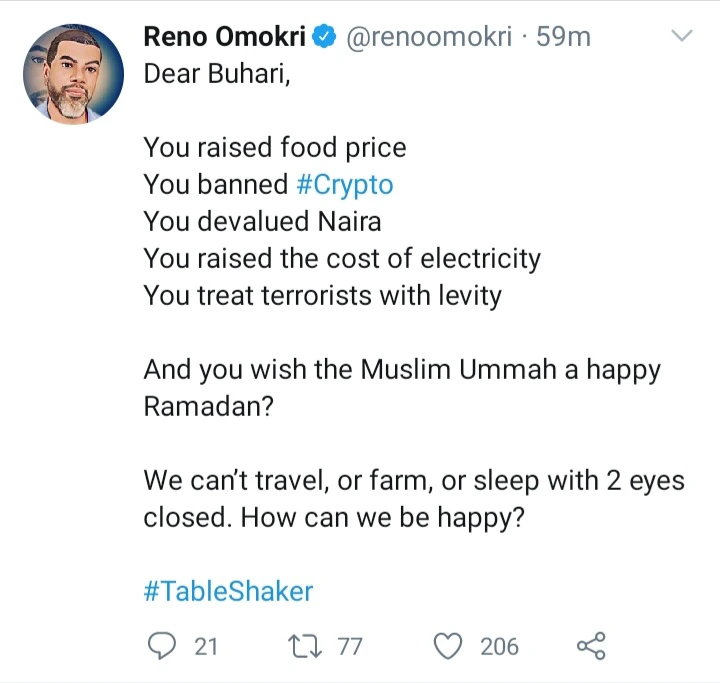Open the share icon options
The height and width of the screenshot is (683, 720).
[x=591, y=647]
